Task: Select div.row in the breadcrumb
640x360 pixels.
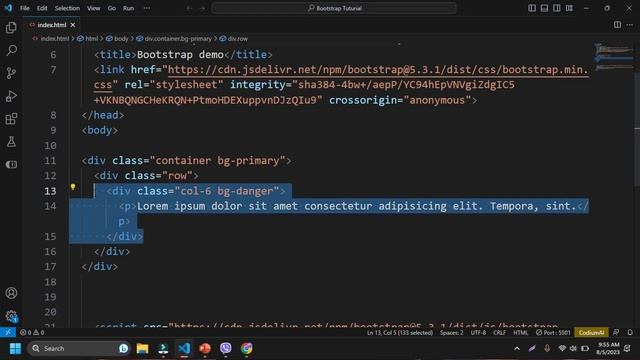Action: coord(238,39)
